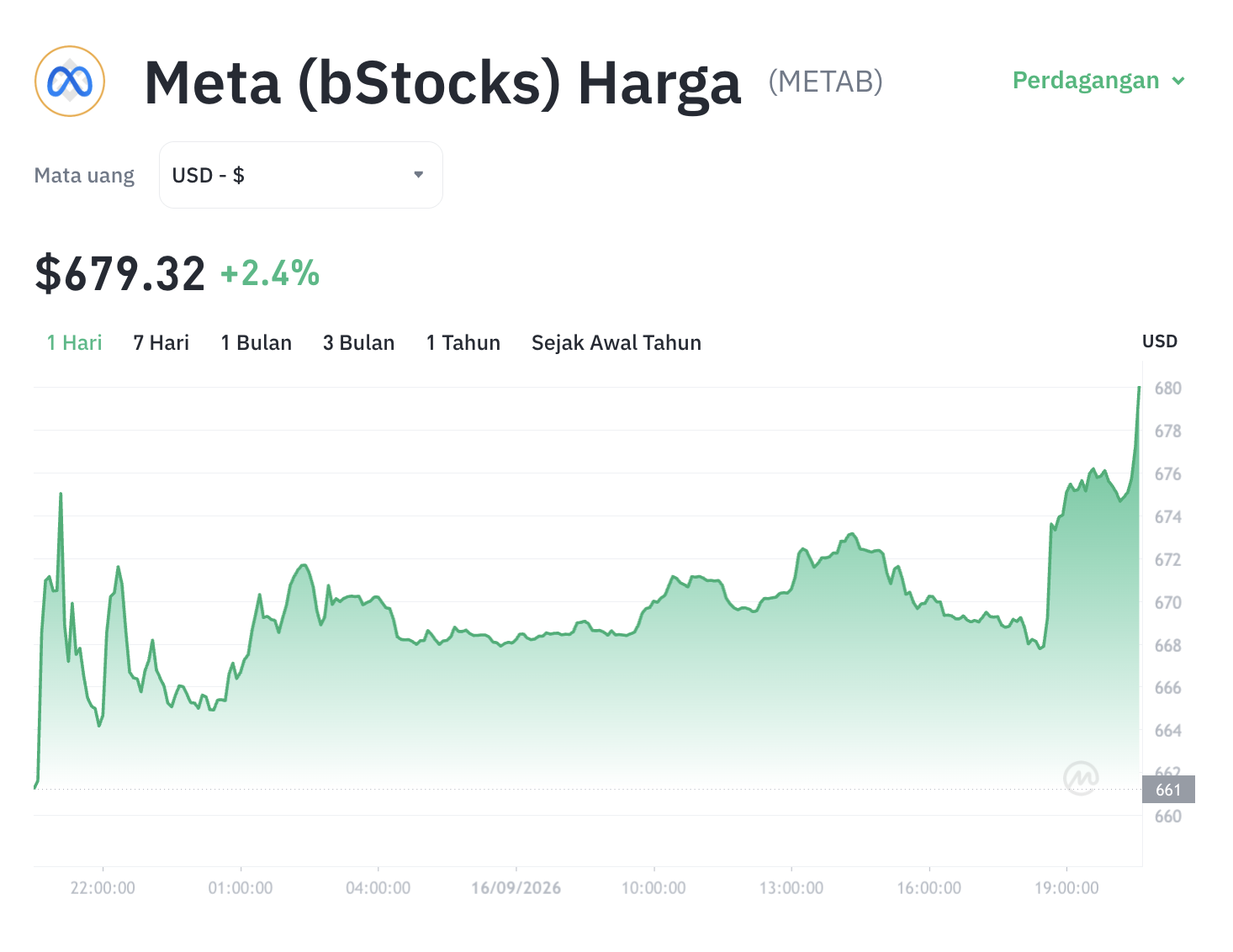Viewport: 1233px width, 952px height.
Task: Select Sejak Awal Tahun range
Action: click(616, 343)
